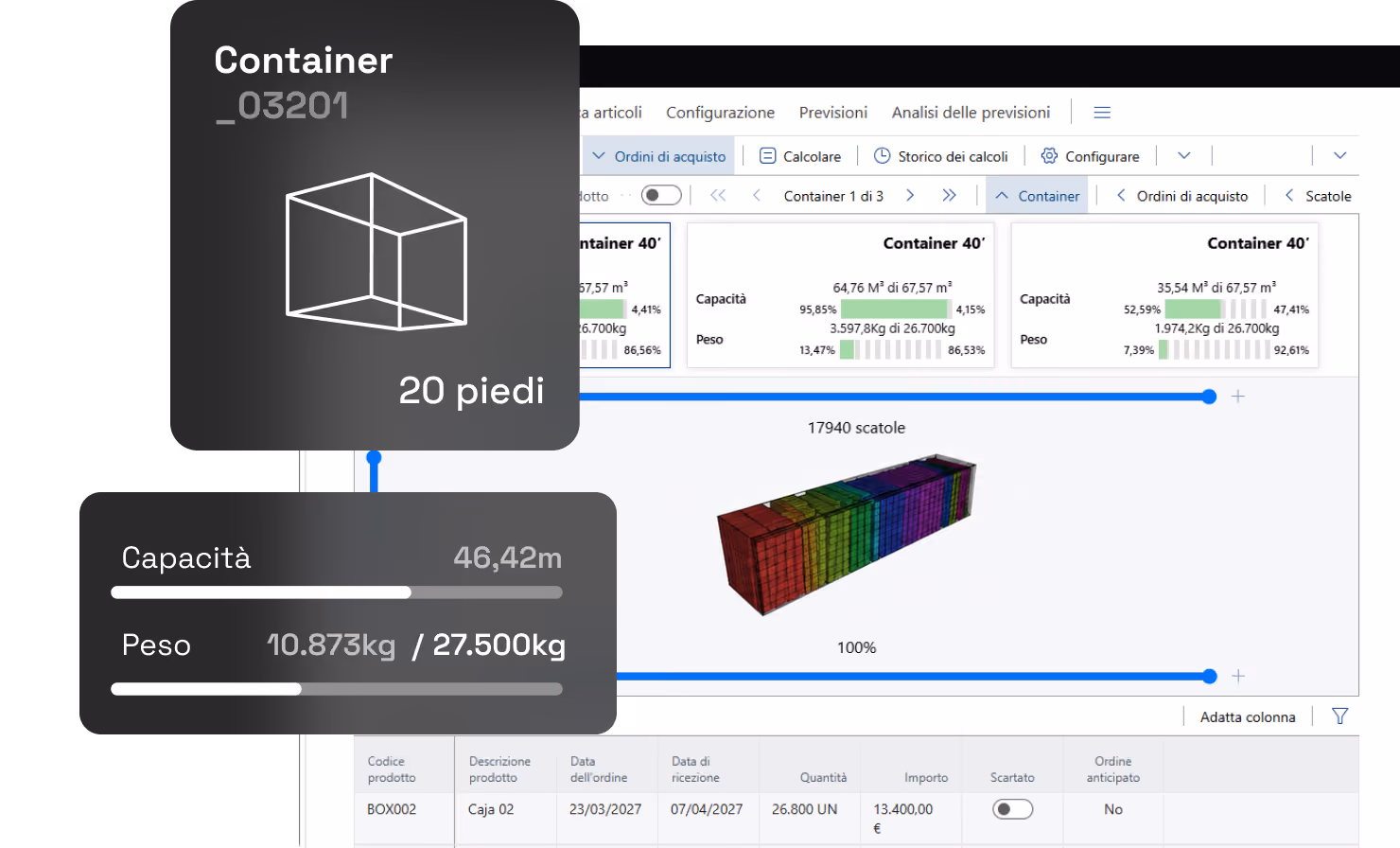Click plus icon beside upper slider
The width and height of the screenshot is (1400, 848).
click(1237, 397)
